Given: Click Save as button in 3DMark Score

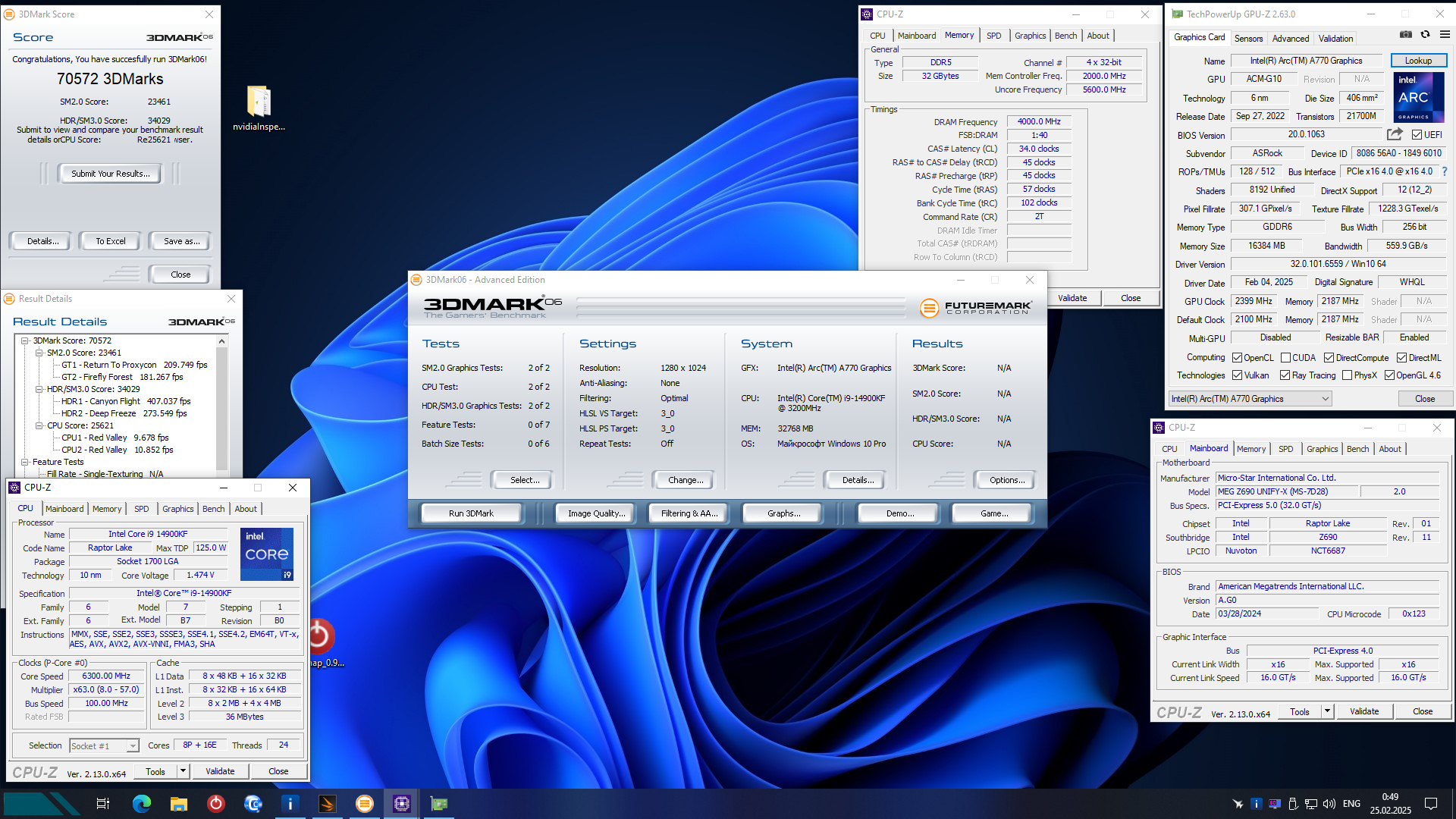Looking at the screenshot, I should coord(182,241).
